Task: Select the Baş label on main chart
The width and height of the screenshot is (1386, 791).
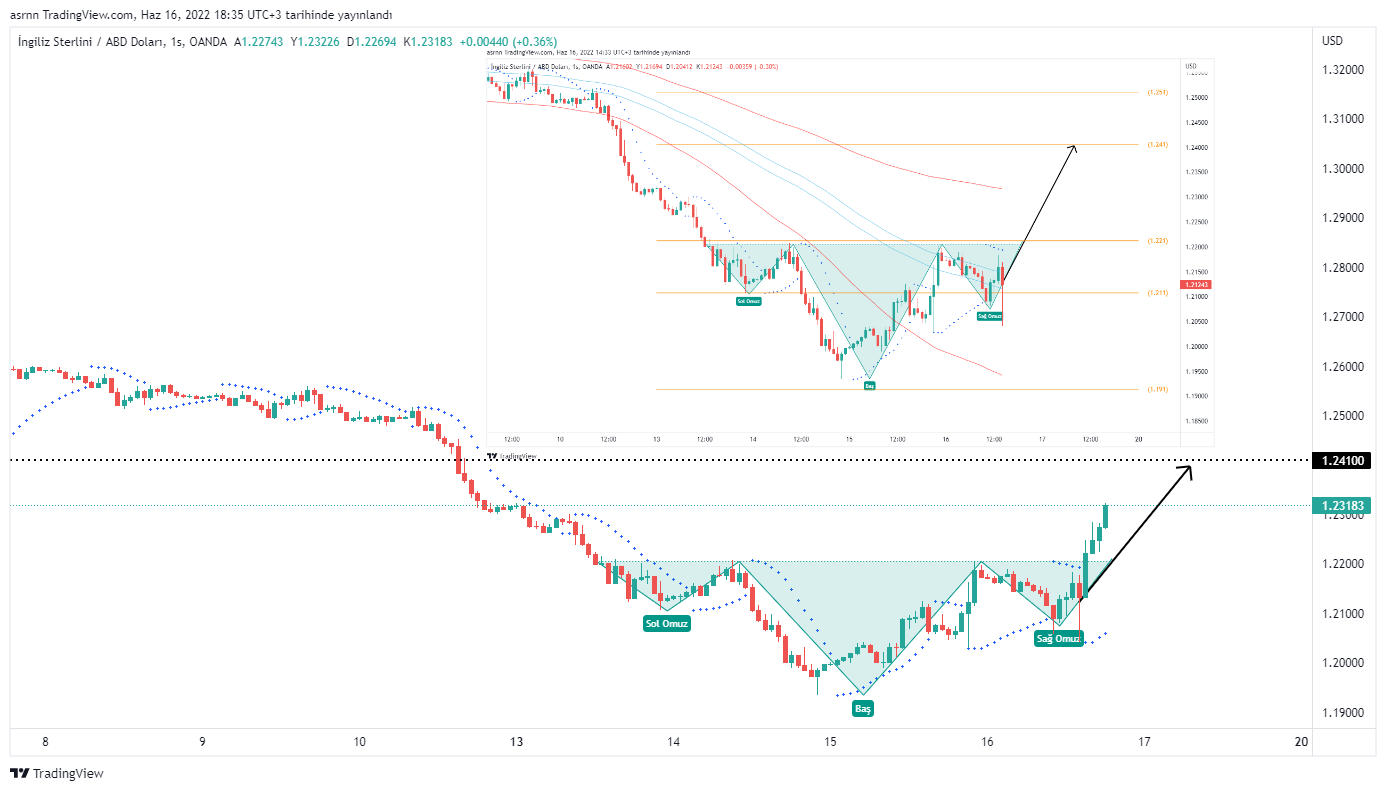Action: pyautogui.click(x=862, y=708)
